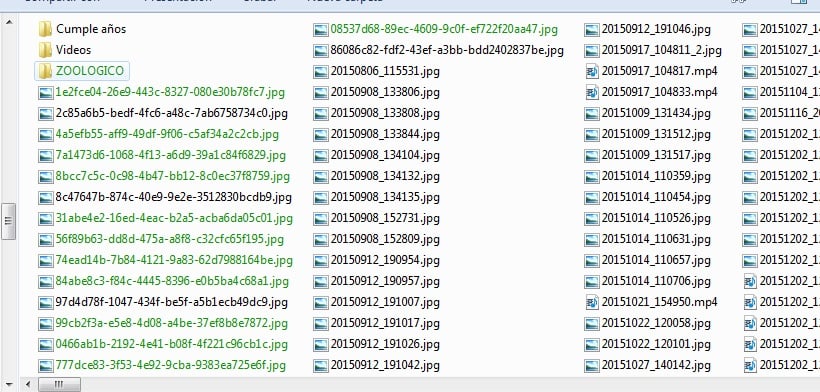This screenshot has height=392, width=820.
Task: Select file name 20151014_110454.jpg
Action: click(x=656, y=197)
